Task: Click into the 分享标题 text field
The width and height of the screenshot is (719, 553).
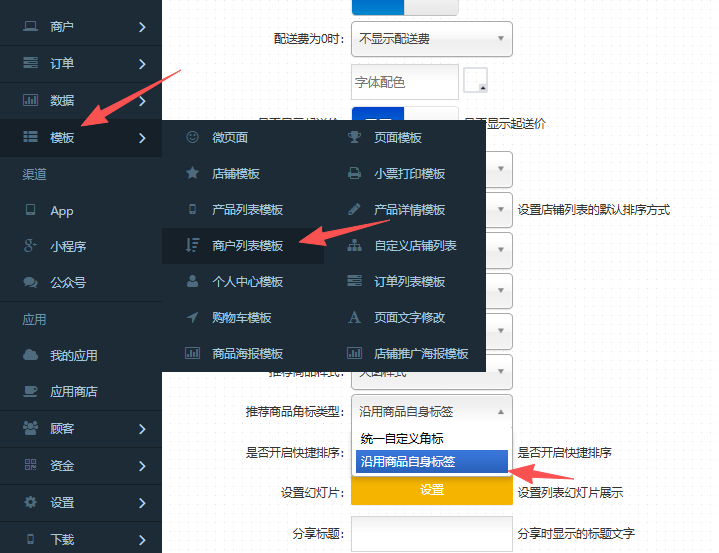Action: (432, 533)
